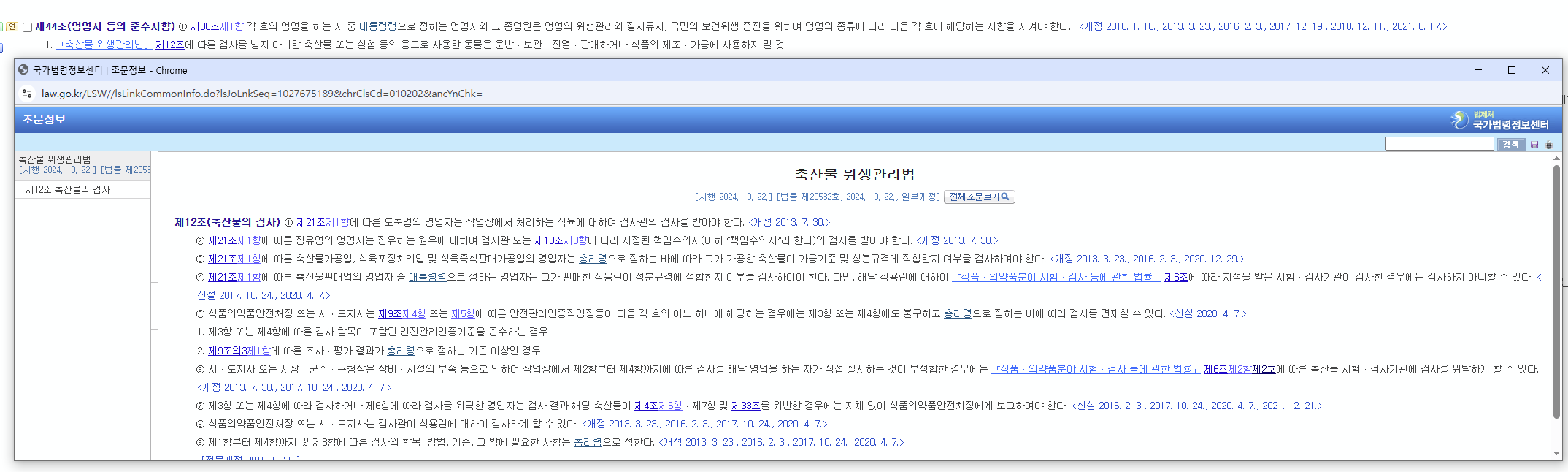Click the scroll-down arrow of the popup scrollbar
Viewport: 1568px width, 472px height.
coord(1556,454)
